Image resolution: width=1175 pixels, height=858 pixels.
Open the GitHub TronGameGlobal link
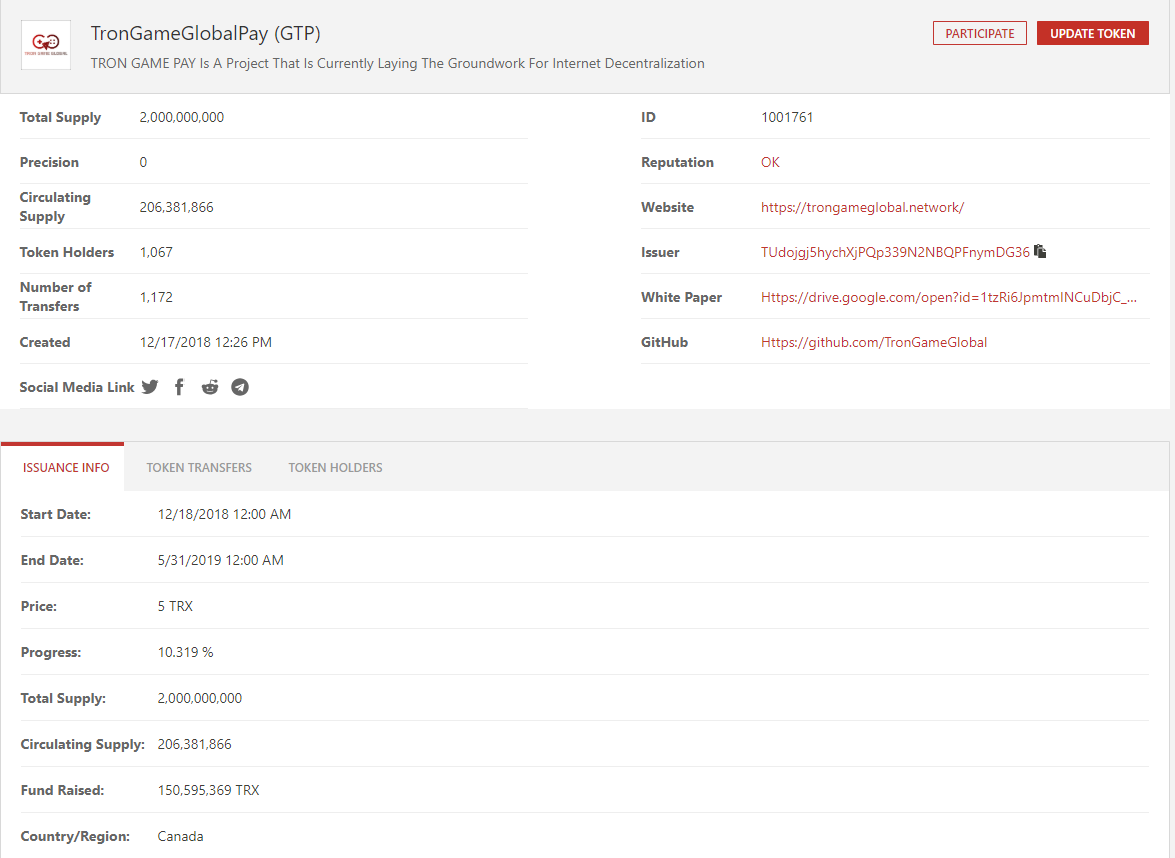[874, 342]
